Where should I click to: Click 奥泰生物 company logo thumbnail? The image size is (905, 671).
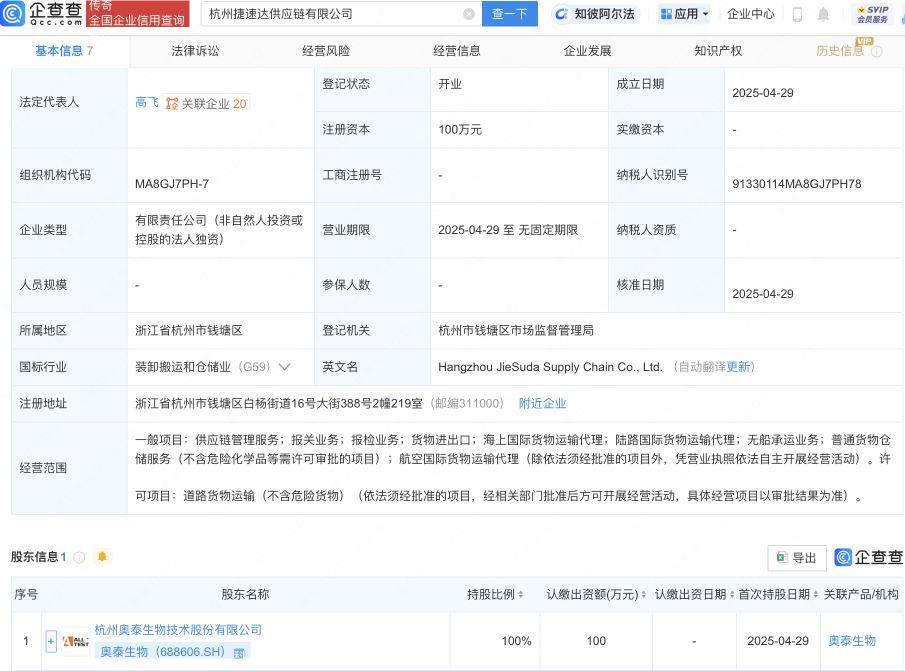click(75, 641)
